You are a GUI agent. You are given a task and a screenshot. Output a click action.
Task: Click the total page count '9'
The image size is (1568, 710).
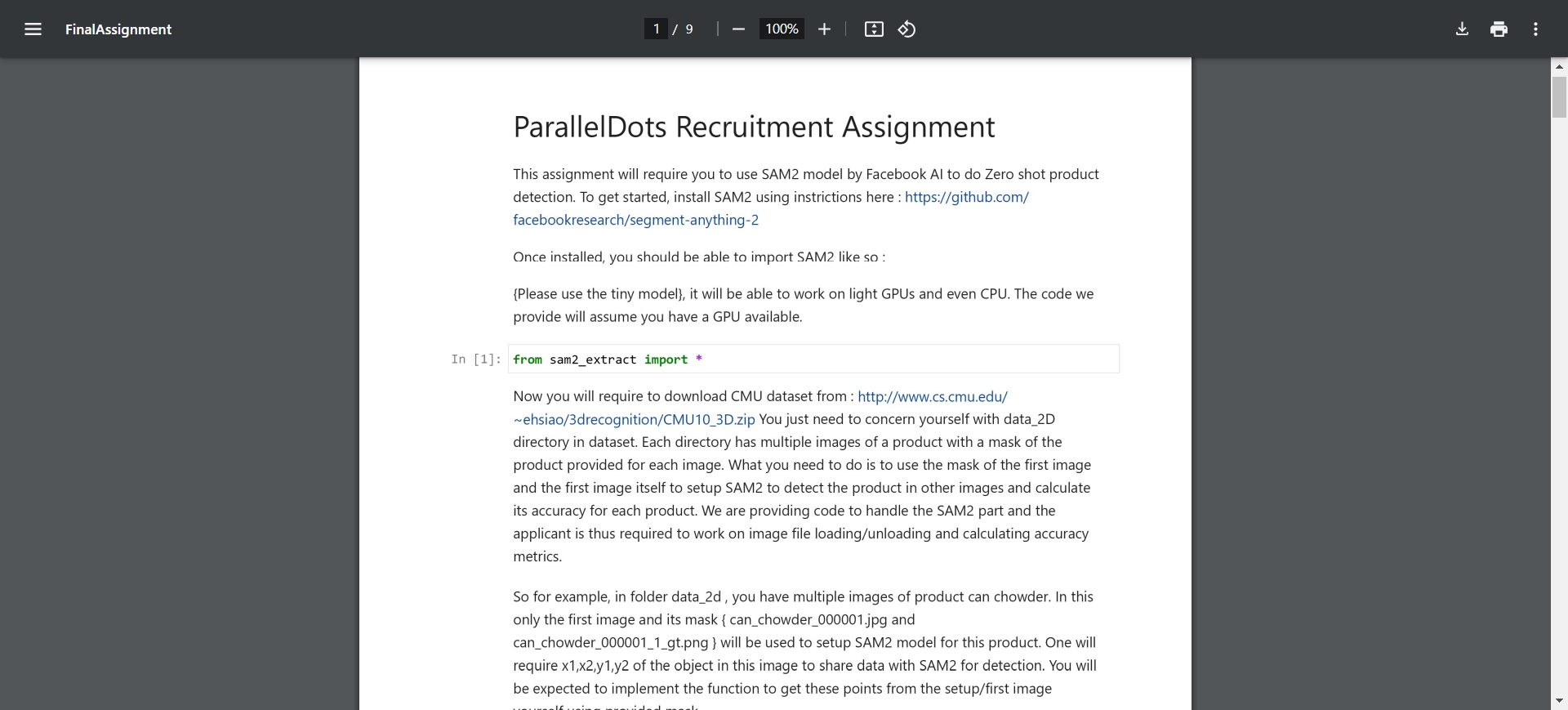(689, 29)
